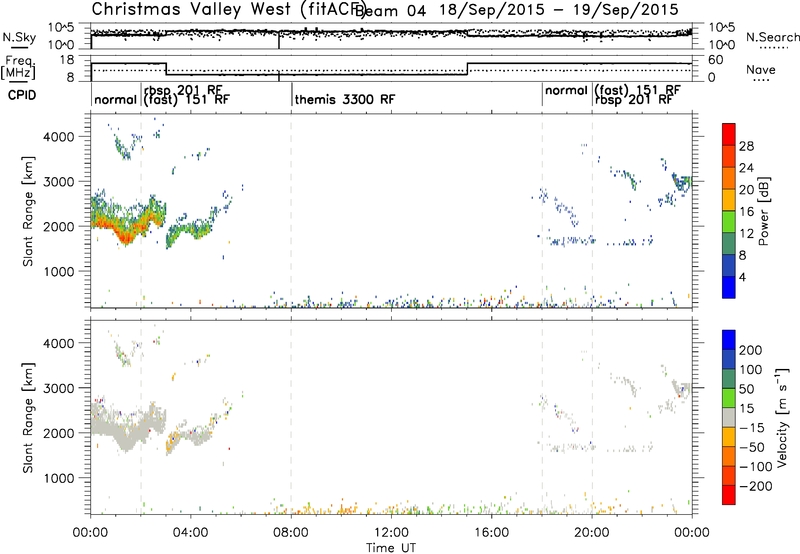
Task: Click the 'Christmas Valley West (fitACF)' title
Action: tap(228, 10)
